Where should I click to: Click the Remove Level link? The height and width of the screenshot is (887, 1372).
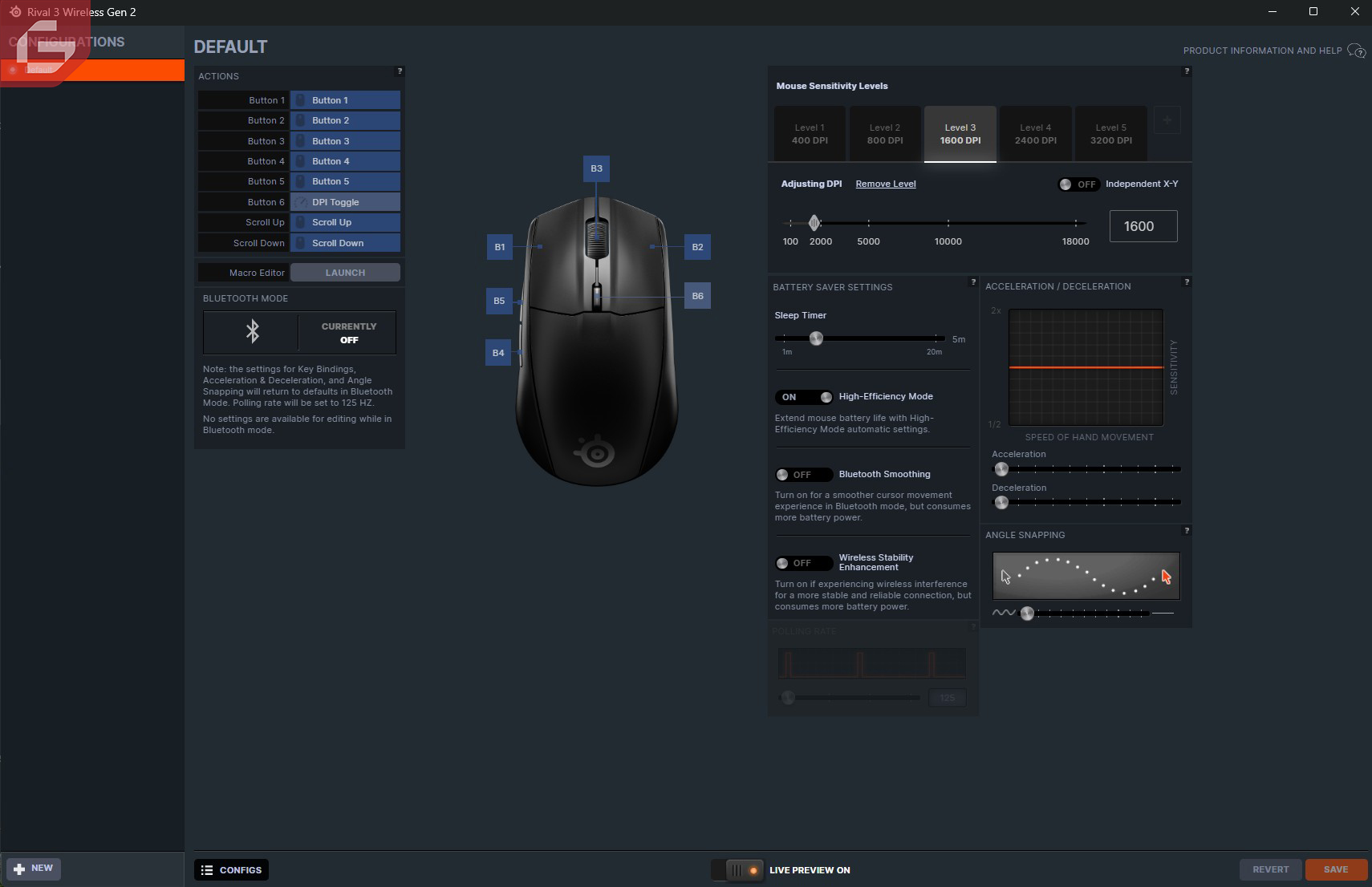tap(886, 184)
